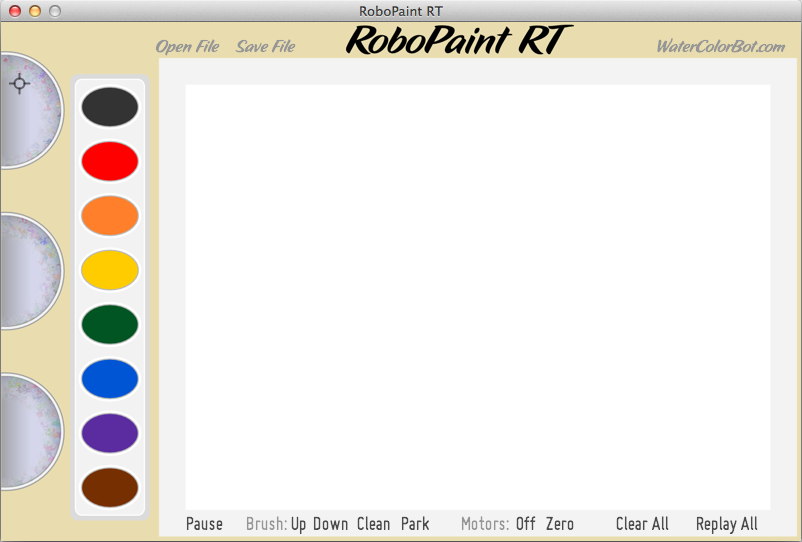Click the RoboPaint RT logo title
The image size is (802, 542).
[x=459, y=39]
